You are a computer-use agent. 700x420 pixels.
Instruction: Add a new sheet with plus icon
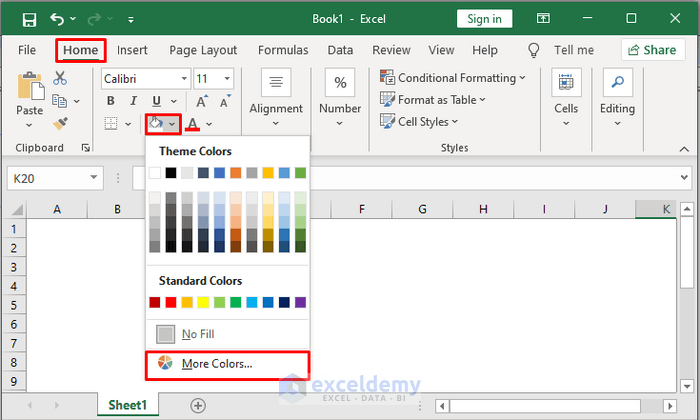click(198, 405)
